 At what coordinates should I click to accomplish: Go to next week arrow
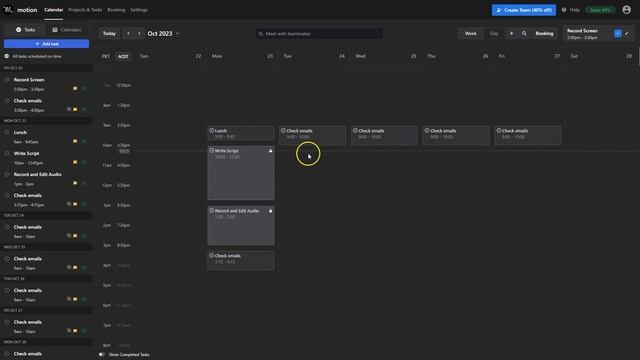[139, 33]
